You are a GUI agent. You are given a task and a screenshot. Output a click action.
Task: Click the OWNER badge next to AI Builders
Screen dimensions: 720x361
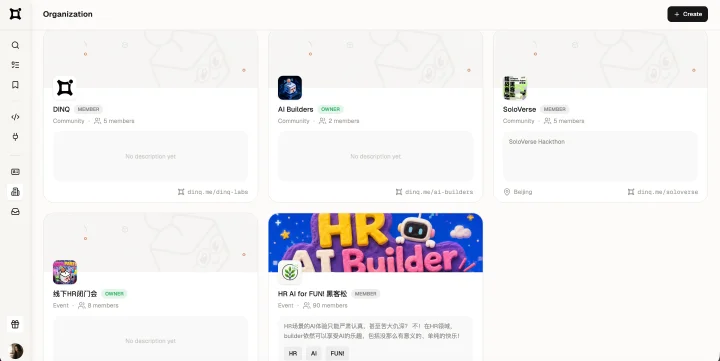(331, 109)
